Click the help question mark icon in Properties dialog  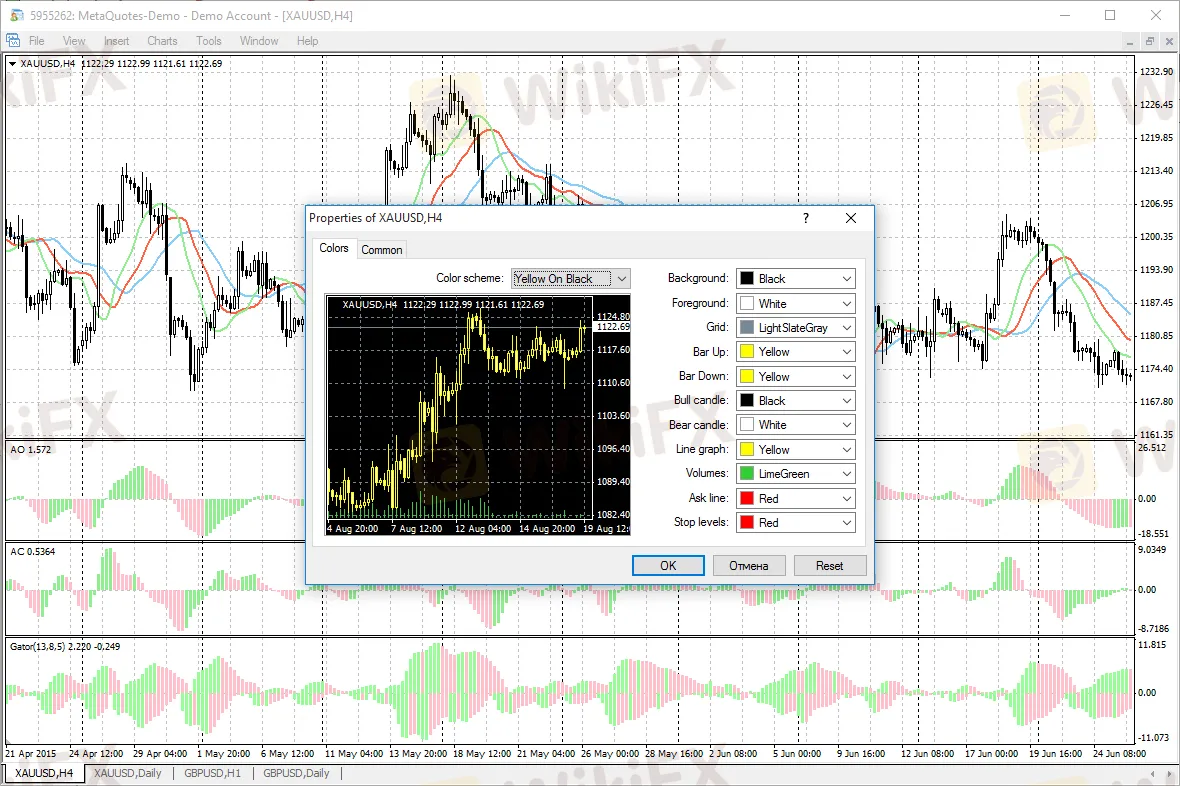(x=805, y=218)
